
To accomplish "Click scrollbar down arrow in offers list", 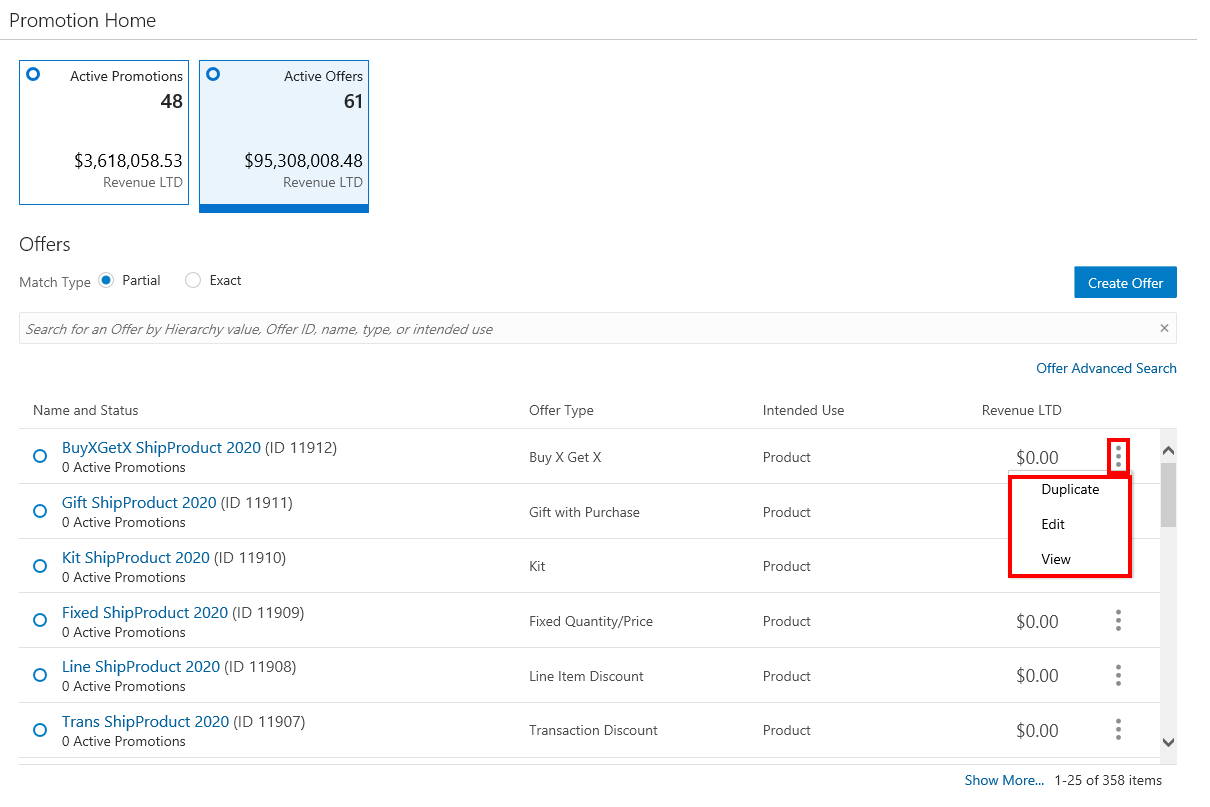I will (1168, 742).
